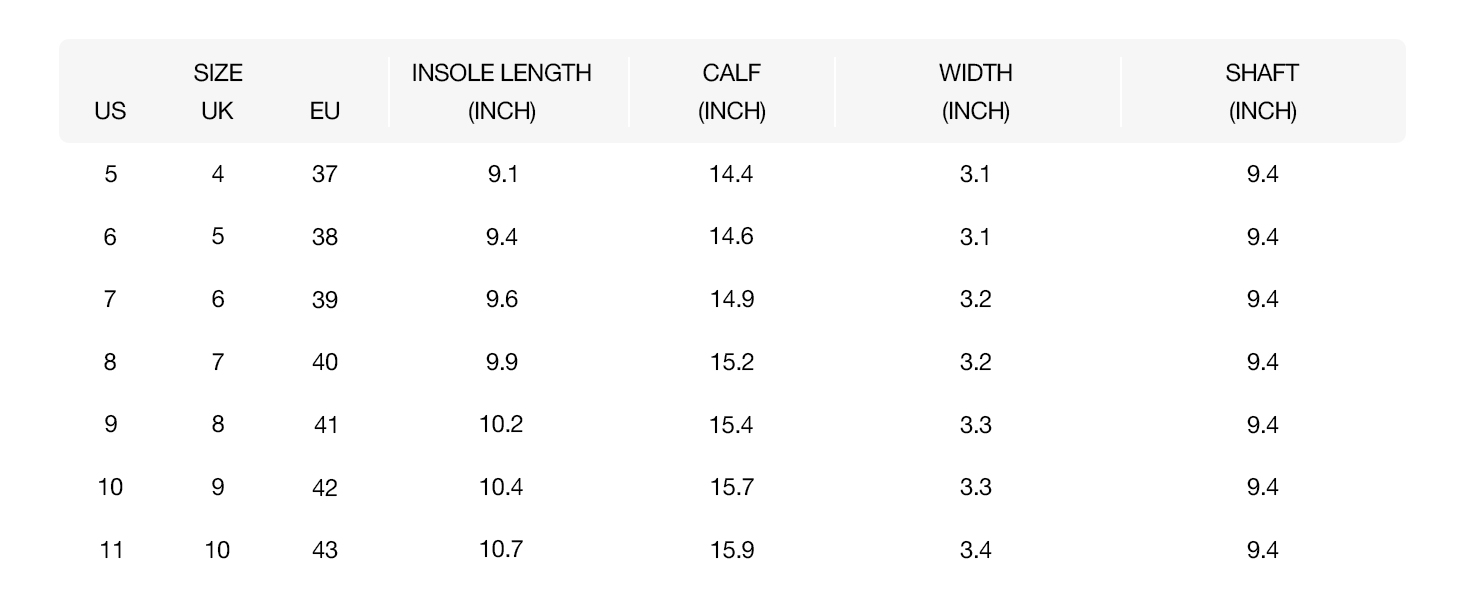
Task: Select EU size 37 cell
Action: tap(325, 174)
